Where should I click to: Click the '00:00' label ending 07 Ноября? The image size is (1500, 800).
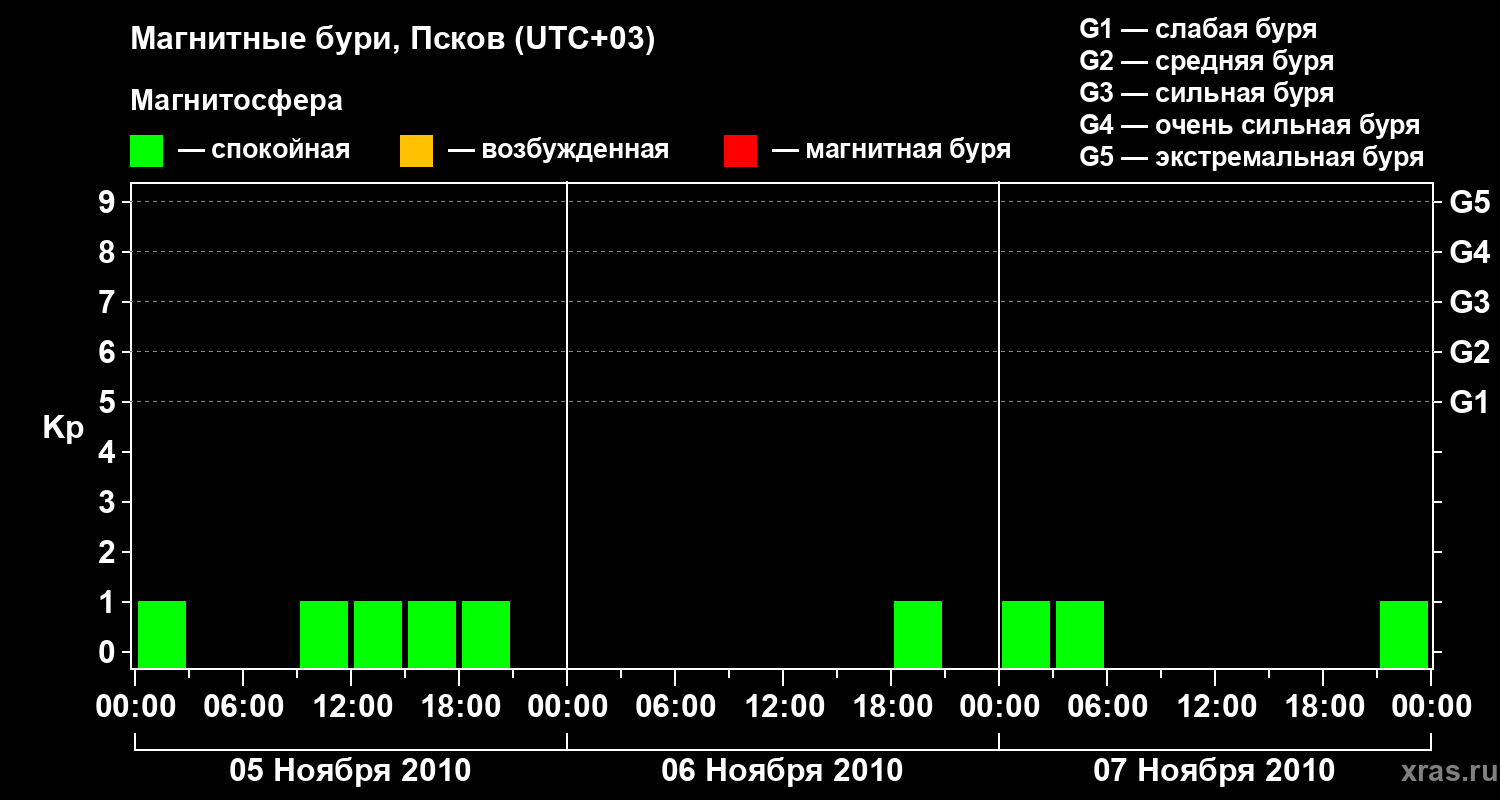coord(1431,706)
